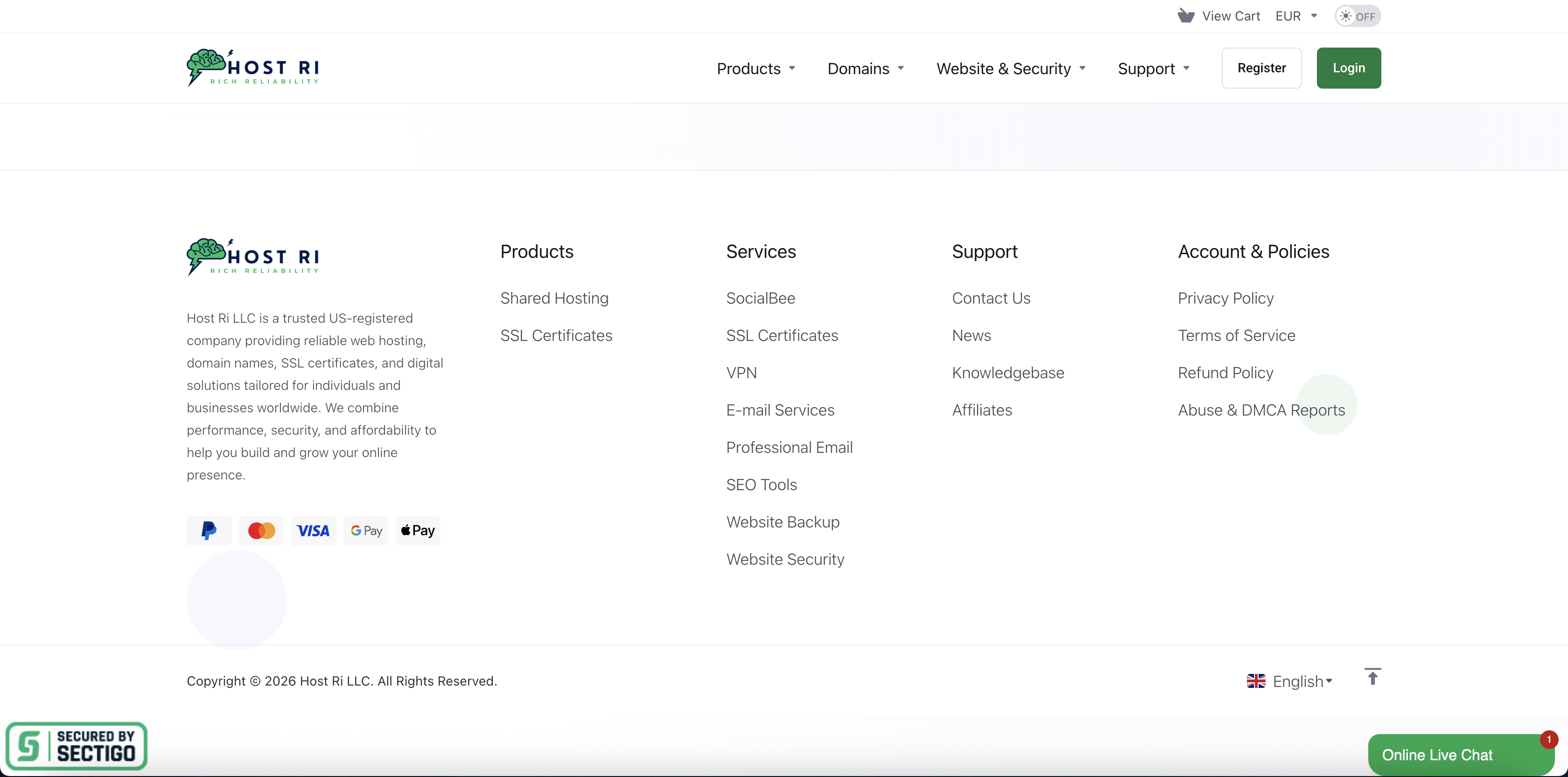1568x777 pixels.
Task: Click the Host Ri logo in header
Action: point(252,68)
